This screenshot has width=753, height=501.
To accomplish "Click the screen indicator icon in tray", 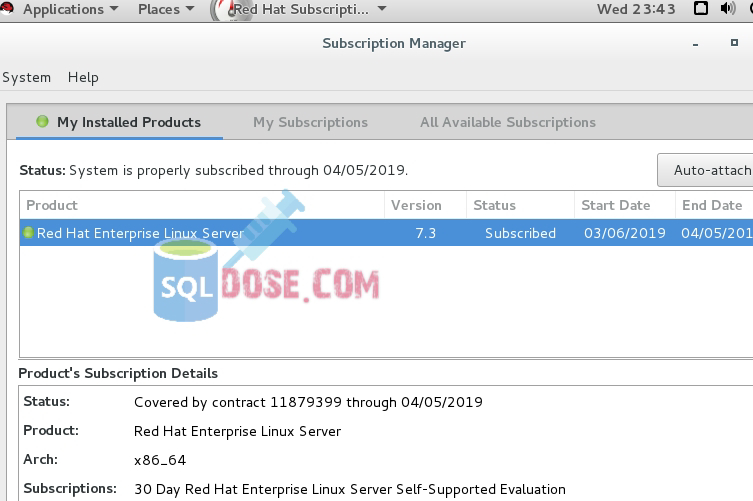I will [x=701, y=8].
